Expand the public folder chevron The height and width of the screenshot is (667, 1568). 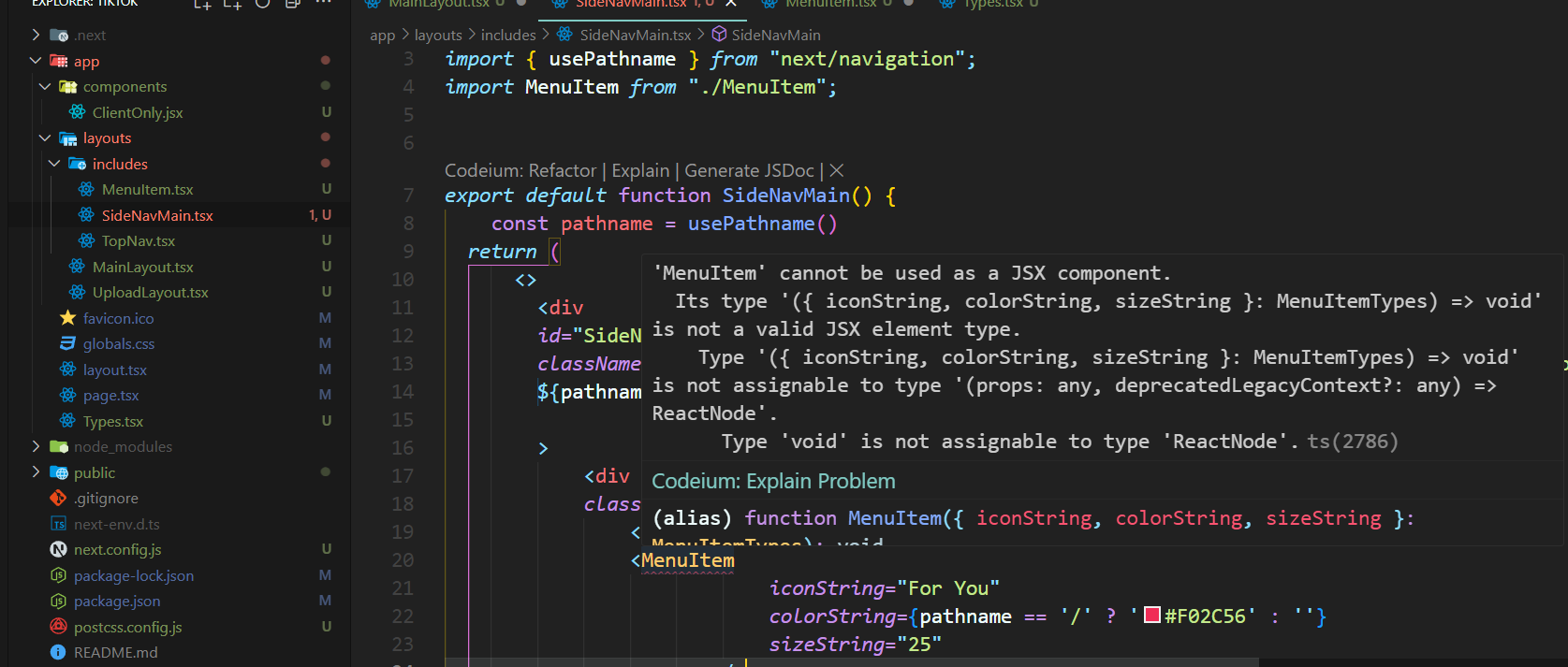[36, 472]
